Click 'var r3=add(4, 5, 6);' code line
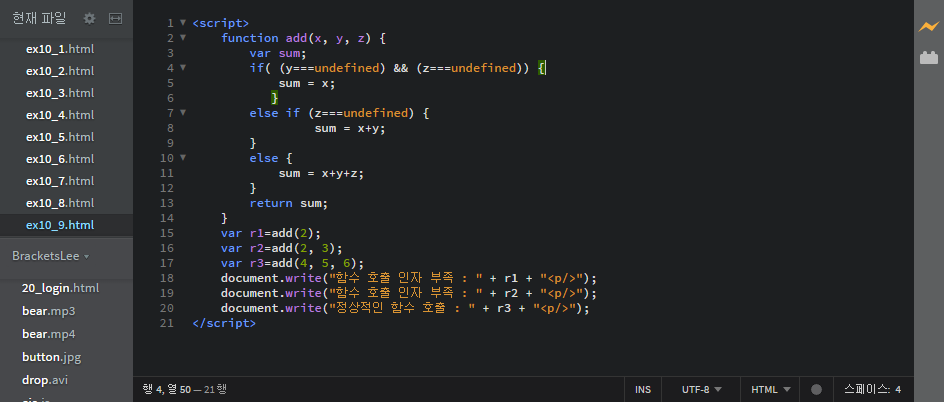Screen dimensions: 944x402 point(293,264)
